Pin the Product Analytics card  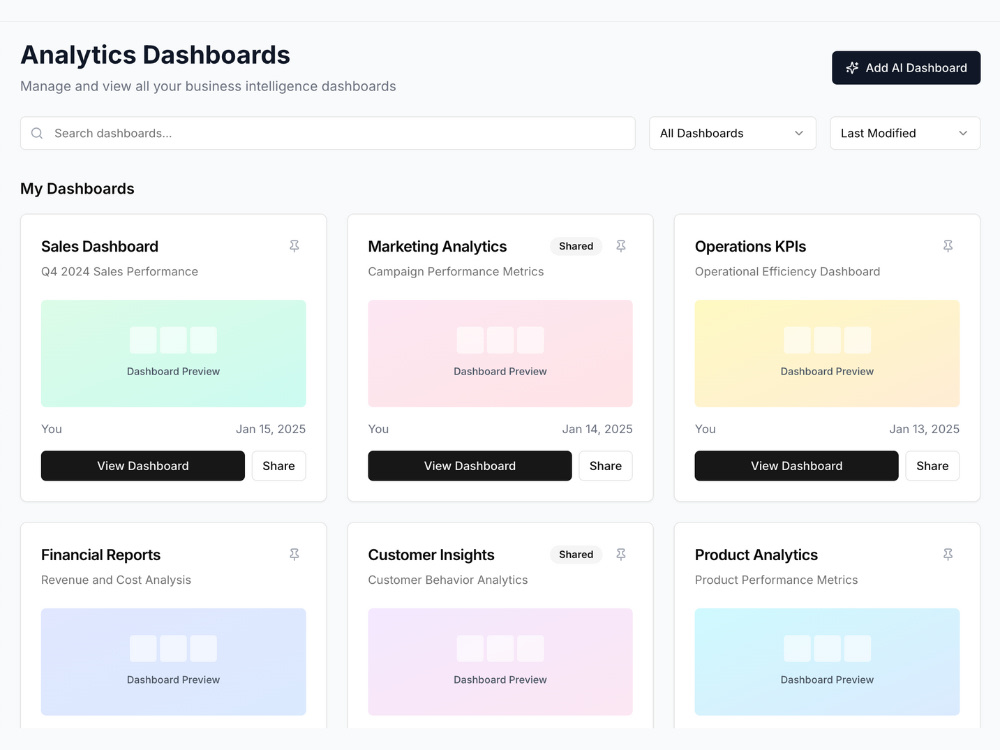(x=948, y=554)
